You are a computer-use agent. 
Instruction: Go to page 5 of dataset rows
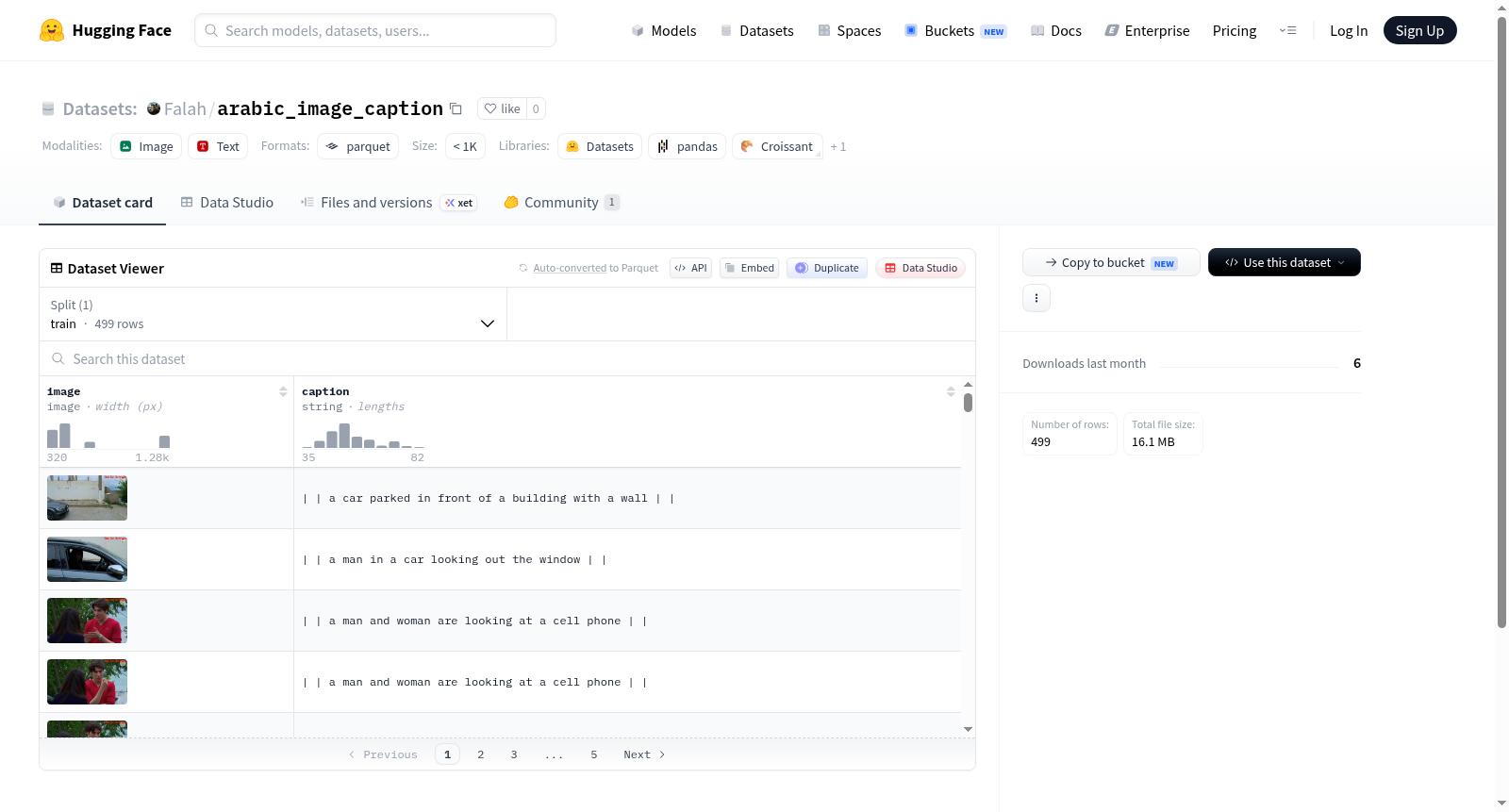tap(593, 754)
